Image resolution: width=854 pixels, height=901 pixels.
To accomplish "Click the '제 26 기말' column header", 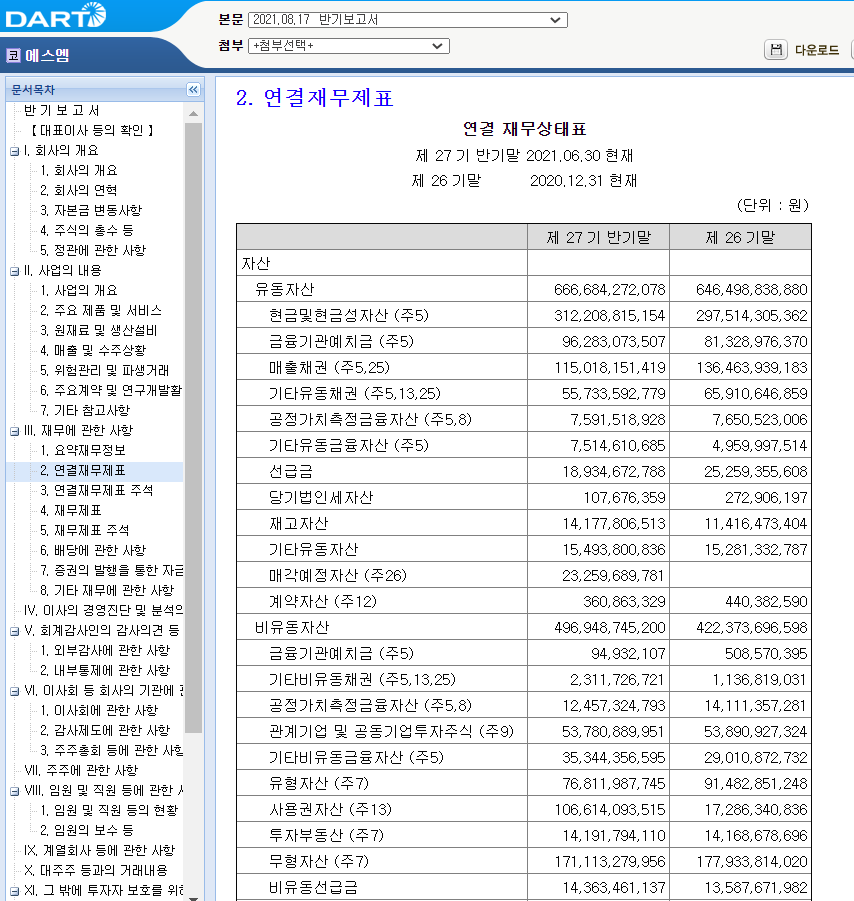I will point(741,237).
